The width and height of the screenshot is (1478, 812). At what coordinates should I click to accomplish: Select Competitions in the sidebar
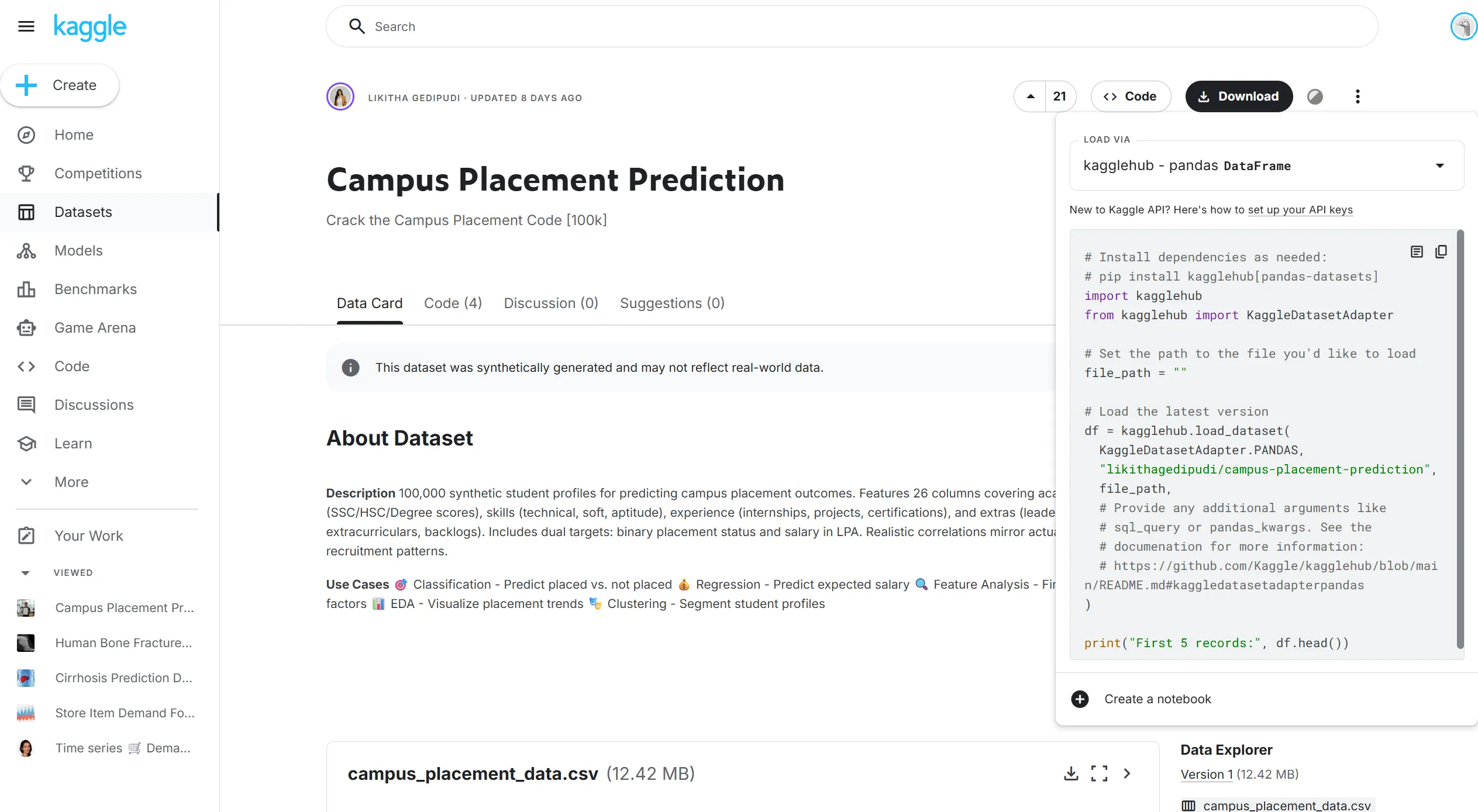[x=98, y=173]
